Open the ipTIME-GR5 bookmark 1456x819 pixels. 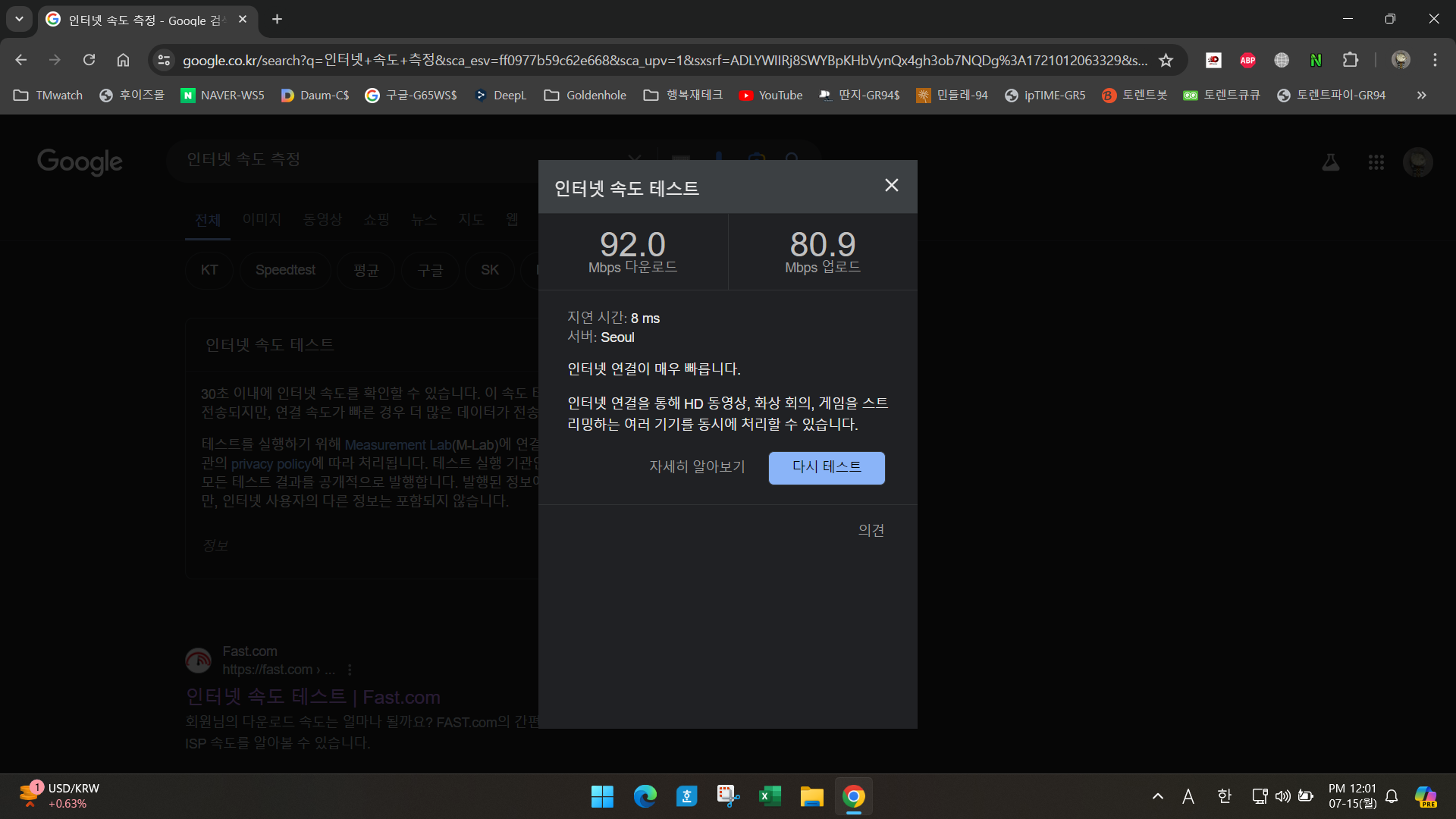pyautogui.click(x=1045, y=95)
